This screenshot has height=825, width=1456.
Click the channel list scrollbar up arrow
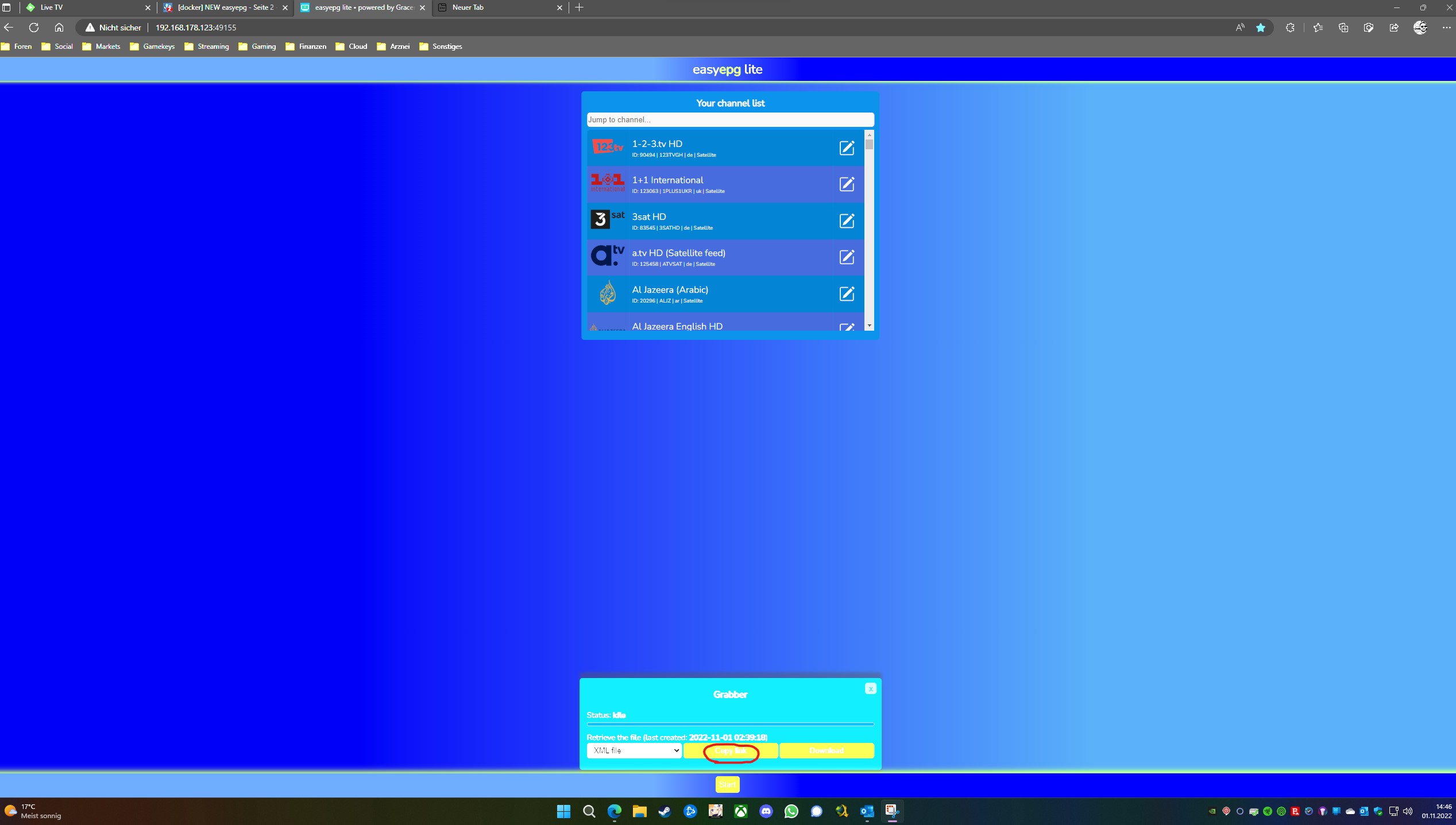(869, 134)
